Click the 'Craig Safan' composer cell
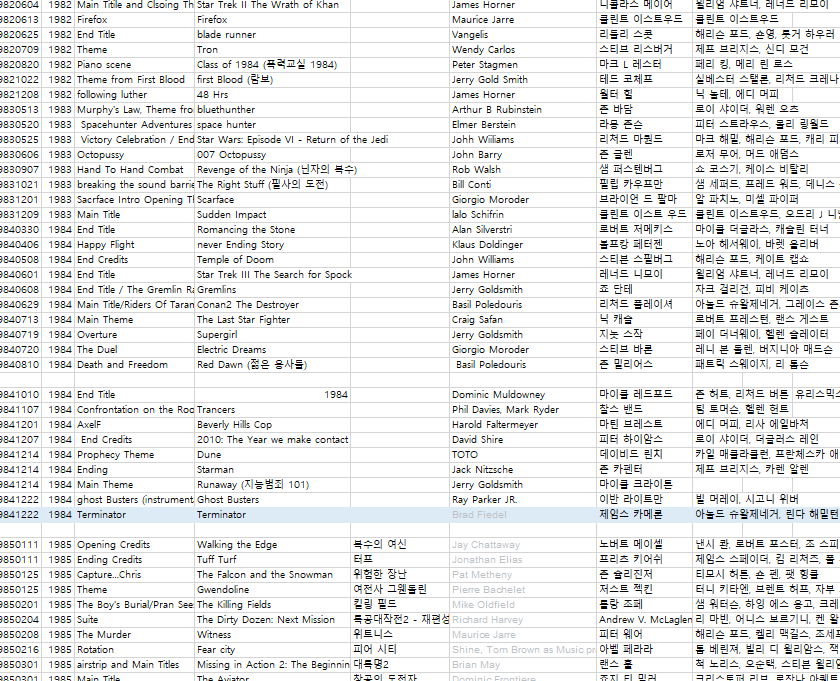The width and height of the screenshot is (840, 681). 523,320
